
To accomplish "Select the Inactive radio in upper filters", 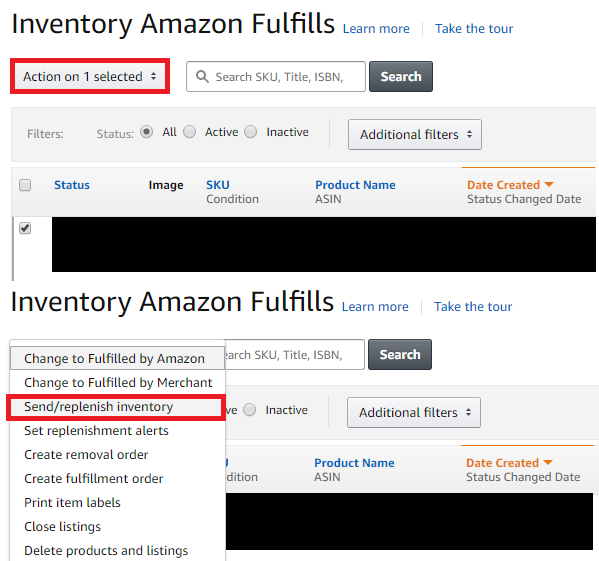I will point(251,132).
